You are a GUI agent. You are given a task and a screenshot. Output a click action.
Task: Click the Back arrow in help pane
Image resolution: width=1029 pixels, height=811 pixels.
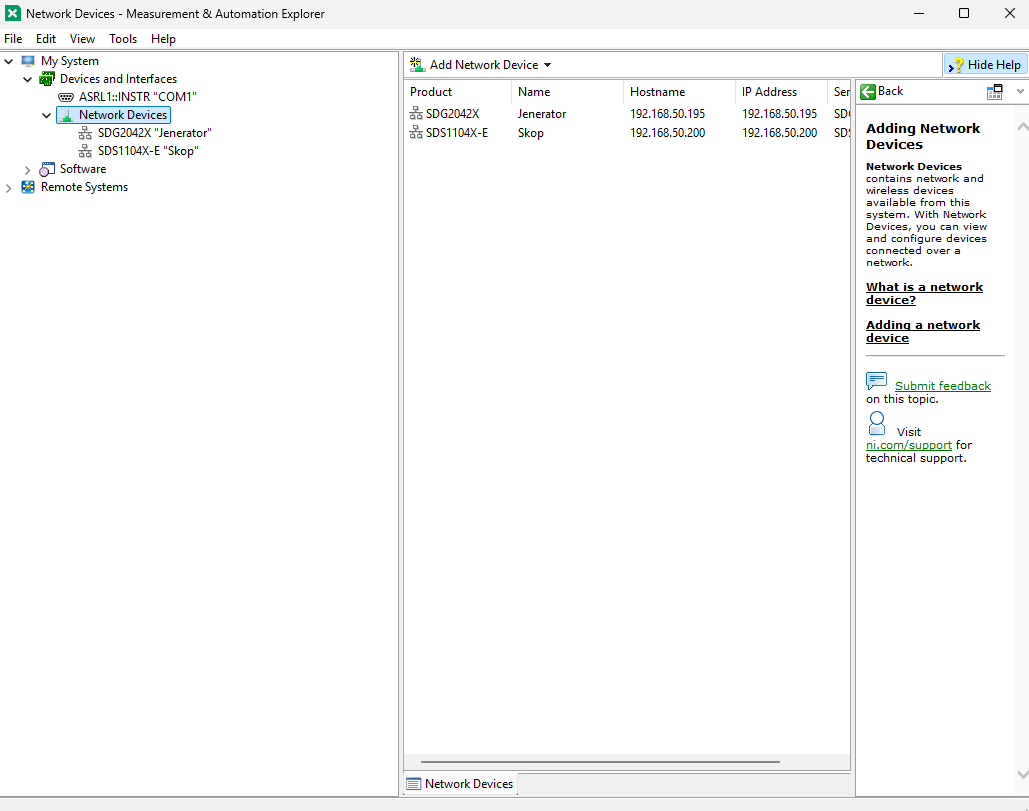click(868, 91)
